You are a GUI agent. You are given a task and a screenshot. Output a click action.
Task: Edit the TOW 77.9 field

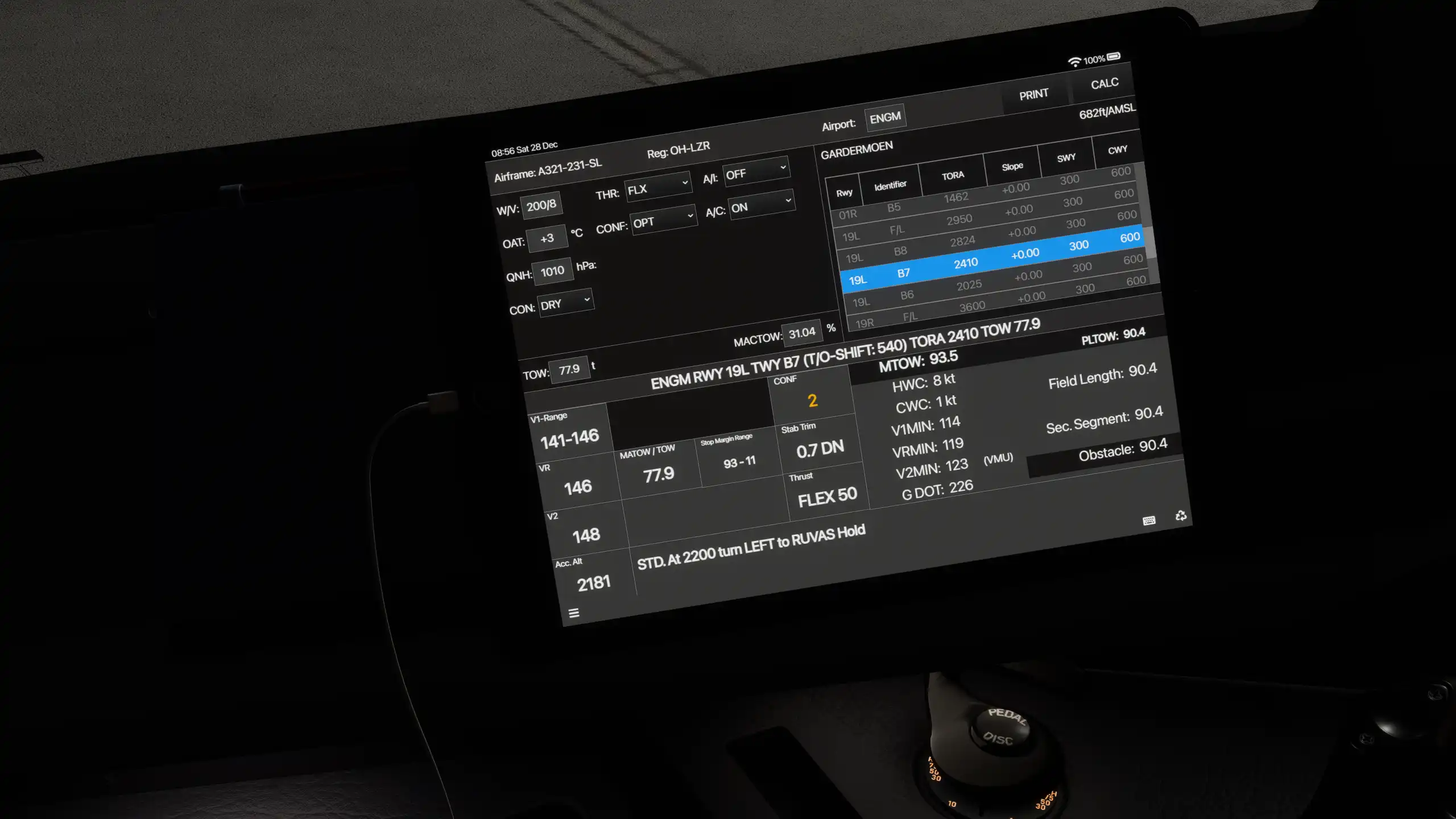click(x=569, y=370)
